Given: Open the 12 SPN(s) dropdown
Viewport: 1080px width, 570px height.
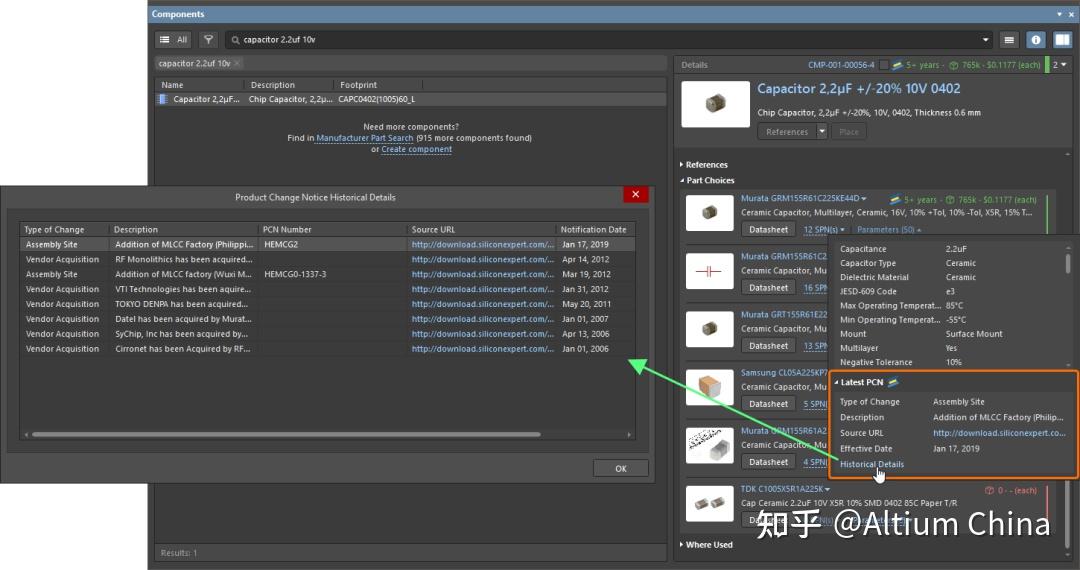Looking at the screenshot, I should (x=824, y=229).
